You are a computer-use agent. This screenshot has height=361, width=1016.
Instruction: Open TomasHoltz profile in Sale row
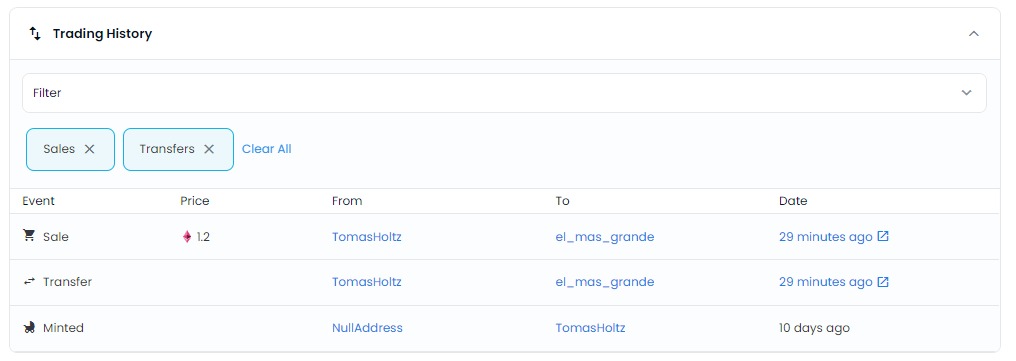[x=367, y=237]
